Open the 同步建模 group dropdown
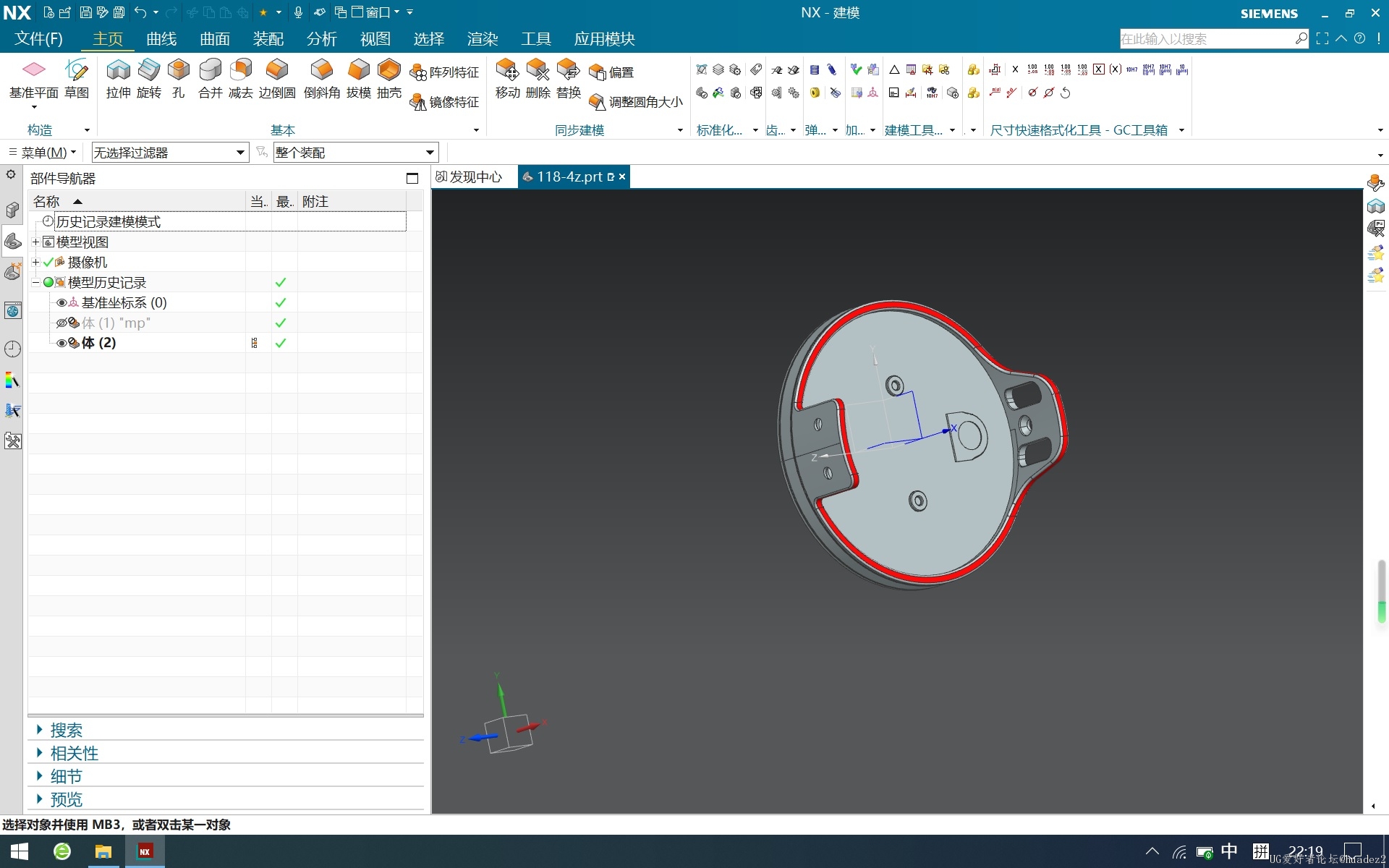The height and width of the screenshot is (868, 1389). click(x=680, y=130)
